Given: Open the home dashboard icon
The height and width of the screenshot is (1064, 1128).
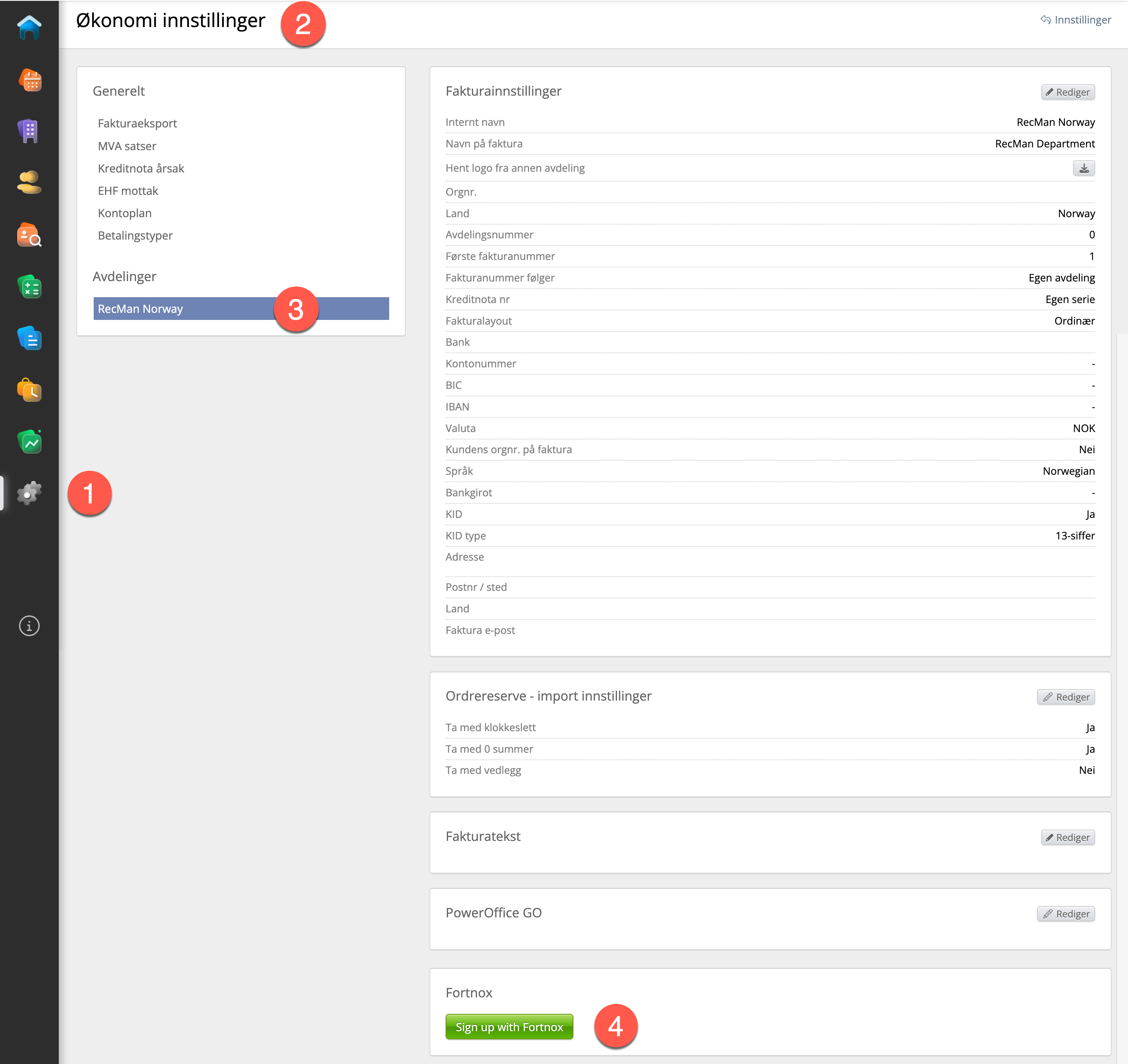Looking at the screenshot, I should pos(29,28).
